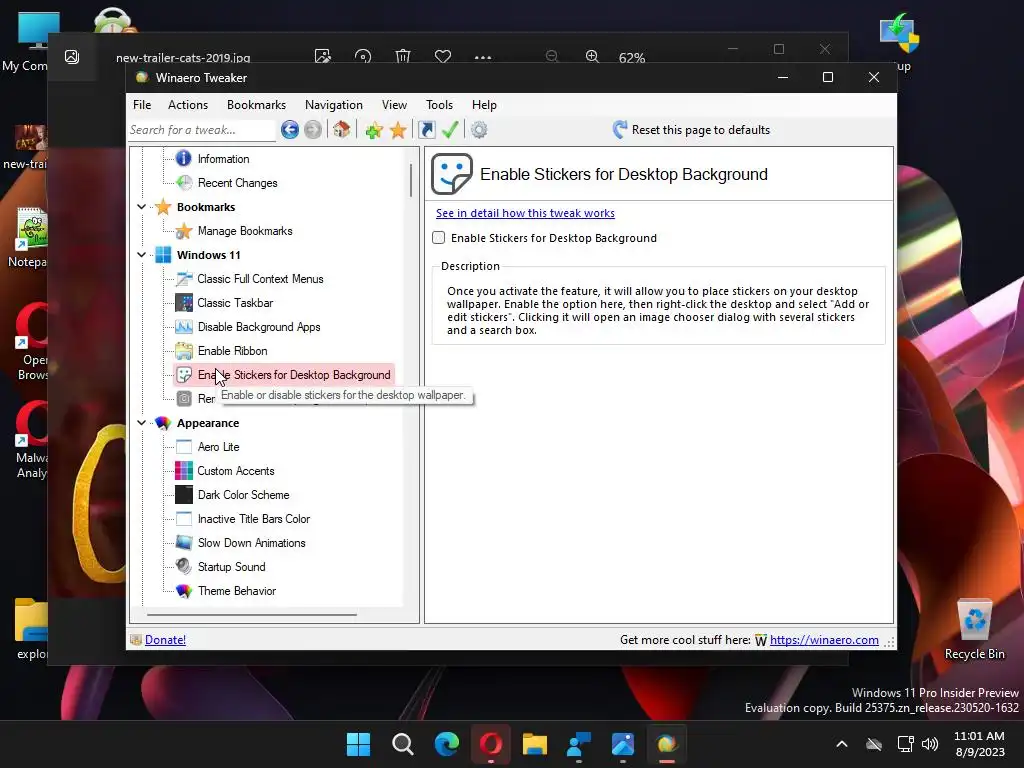Click the sticker icon beside page title
Viewport: 1024px width, 768px height.
coord(451,174)
